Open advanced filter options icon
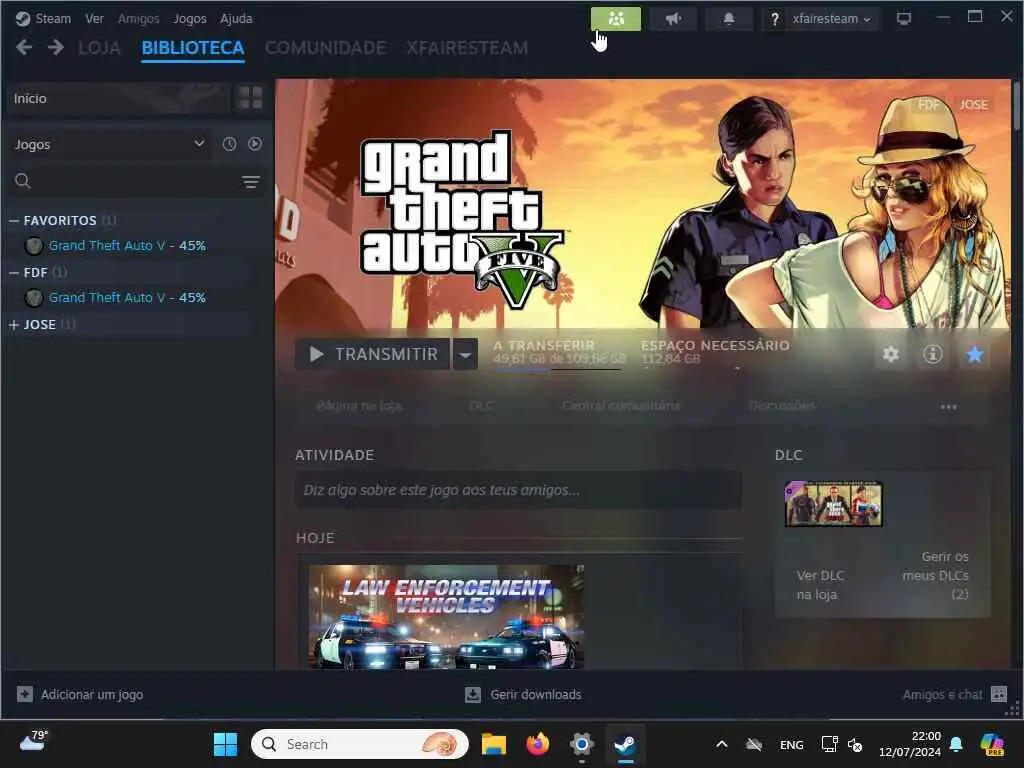This screenshot has height=768, width=1024. pyautogui.click(x=251, y=182)
